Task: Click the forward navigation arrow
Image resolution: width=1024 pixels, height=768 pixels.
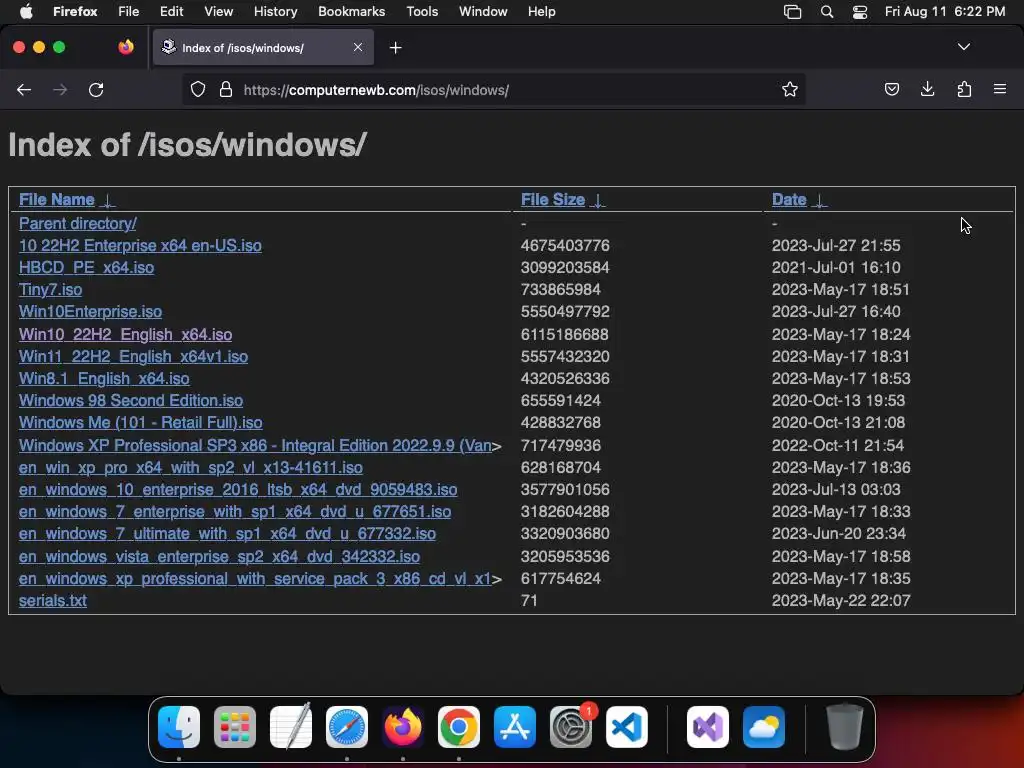Action: (x=60, y=89)
